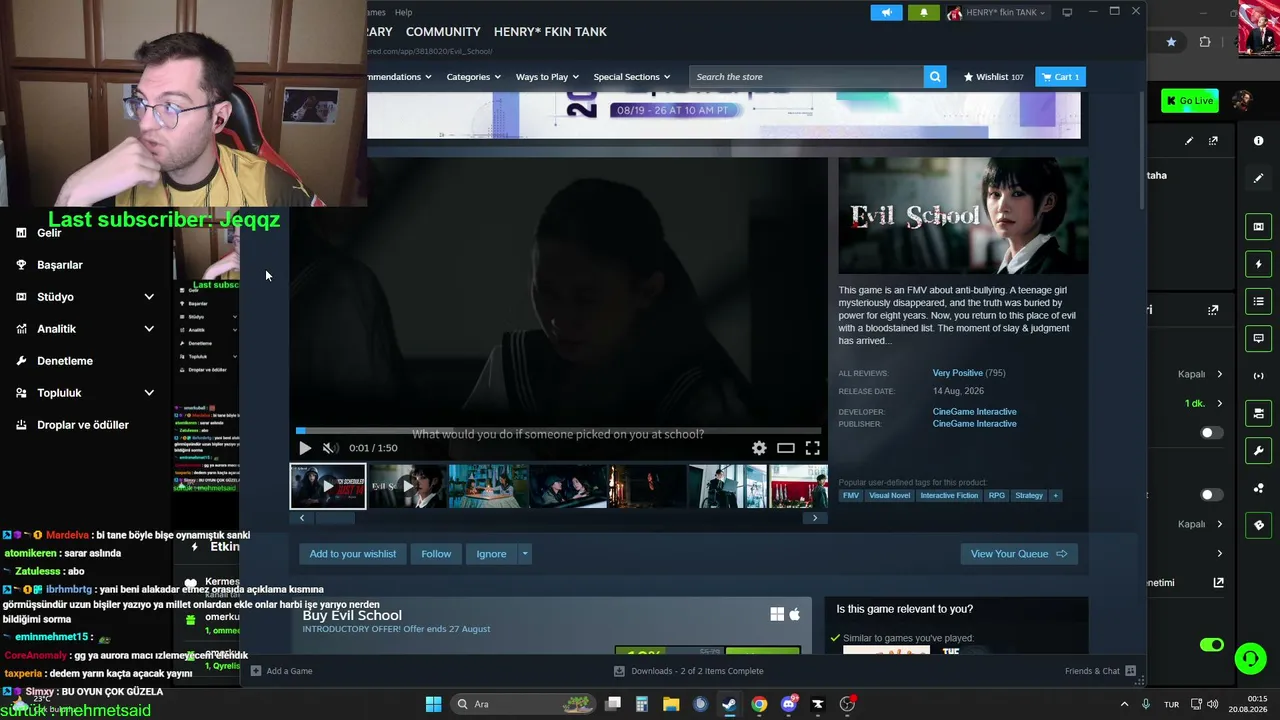Type in the Search the store field
The width and height of the screenshot is (1280, 720).
(x=807, y=77)
